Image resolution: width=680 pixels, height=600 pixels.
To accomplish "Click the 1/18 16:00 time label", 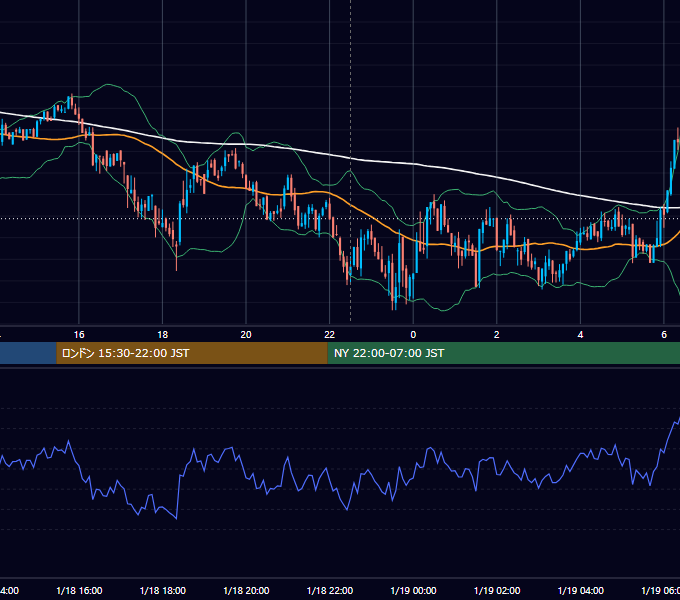I will pyautogui.click(x=79, y=590).
